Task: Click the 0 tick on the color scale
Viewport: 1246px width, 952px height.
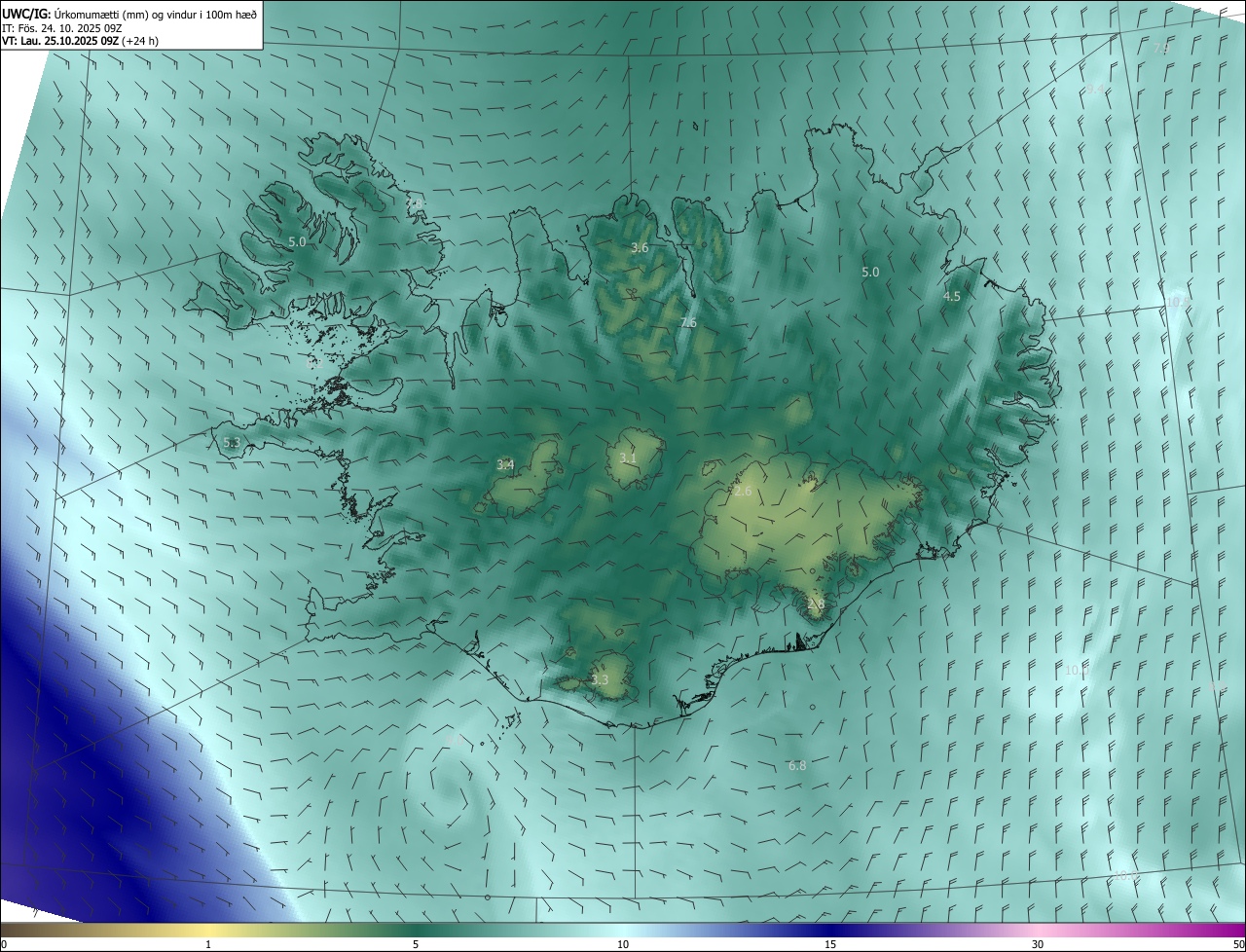Action: pyautogui.click(x=4, y=944)
